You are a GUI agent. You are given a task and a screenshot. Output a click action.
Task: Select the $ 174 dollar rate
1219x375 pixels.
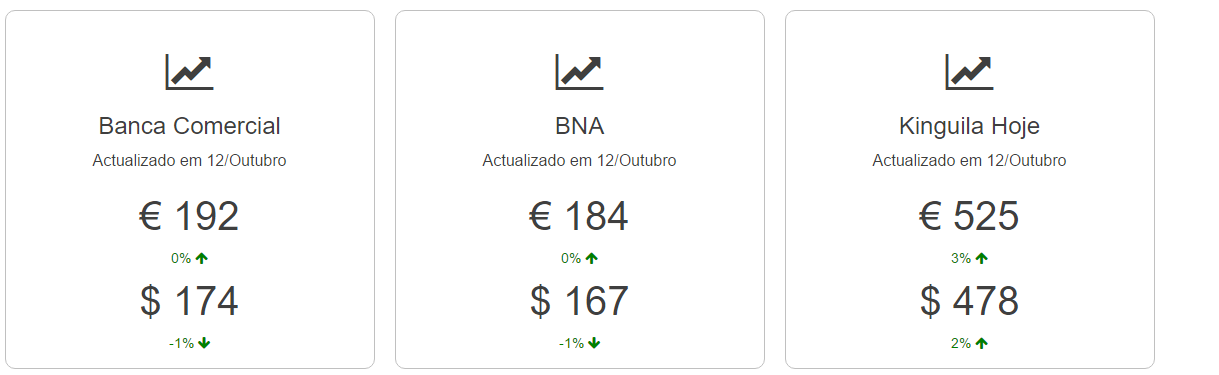click(190, 301)
